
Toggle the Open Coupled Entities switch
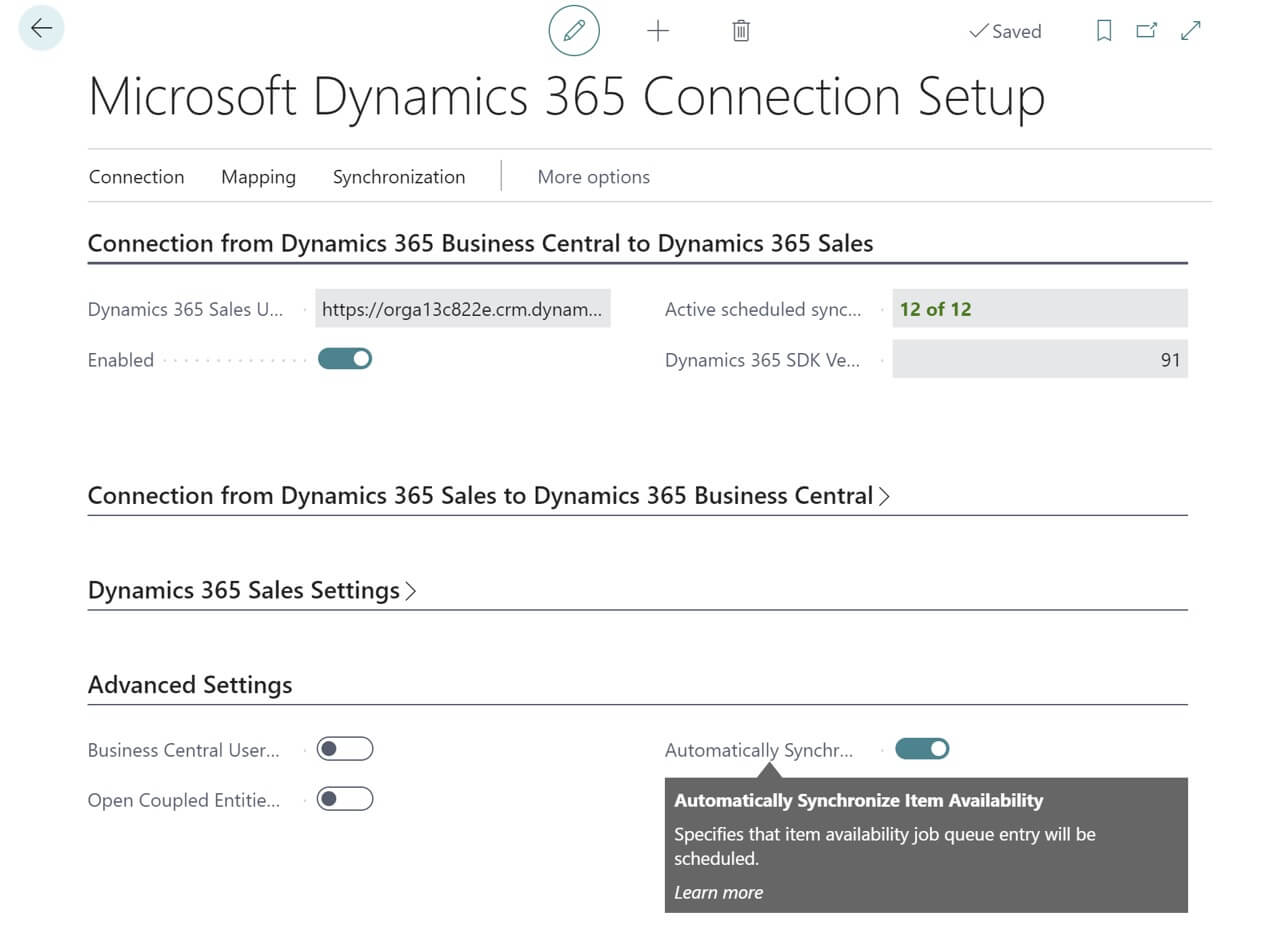(x=345, y=798)
